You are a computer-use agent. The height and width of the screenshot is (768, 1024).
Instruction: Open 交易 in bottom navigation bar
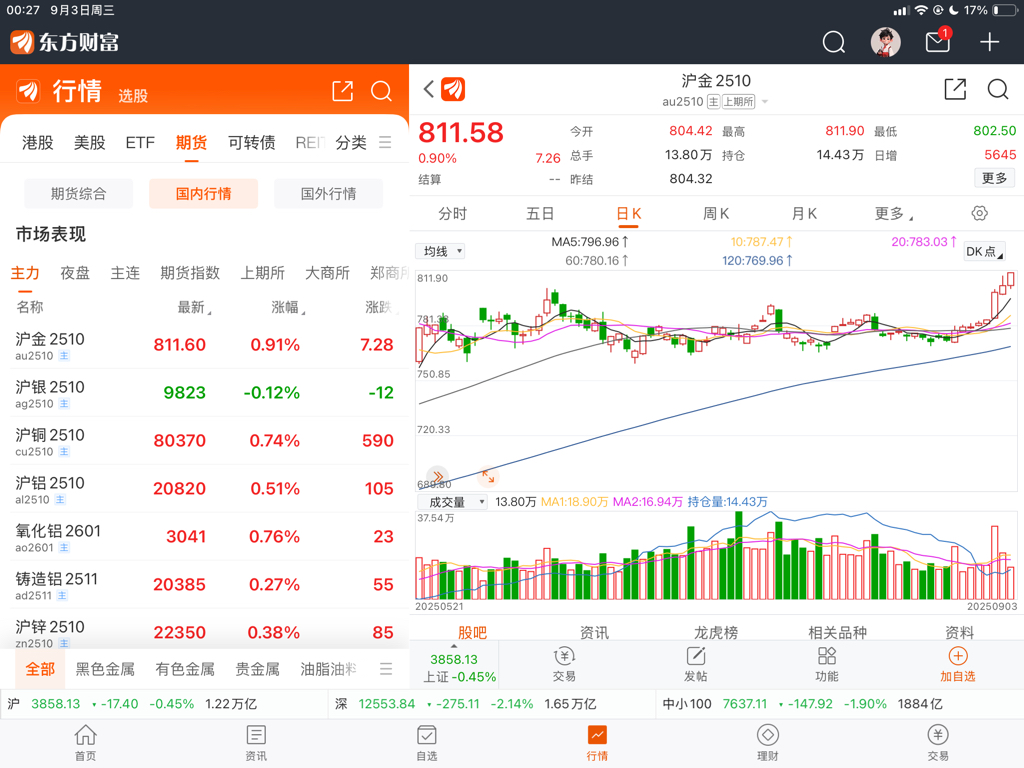pyautogui.click(x=938, y=743)
